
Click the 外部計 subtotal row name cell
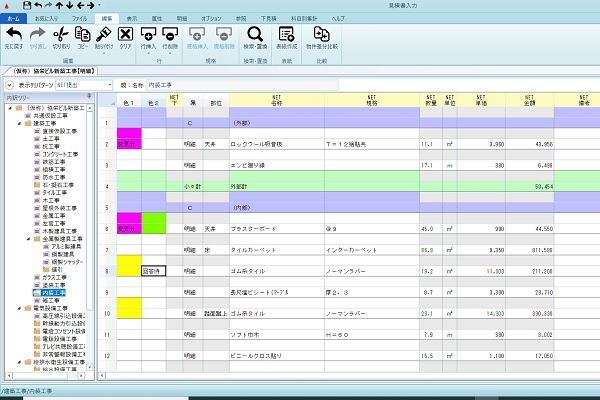point(277,186)
